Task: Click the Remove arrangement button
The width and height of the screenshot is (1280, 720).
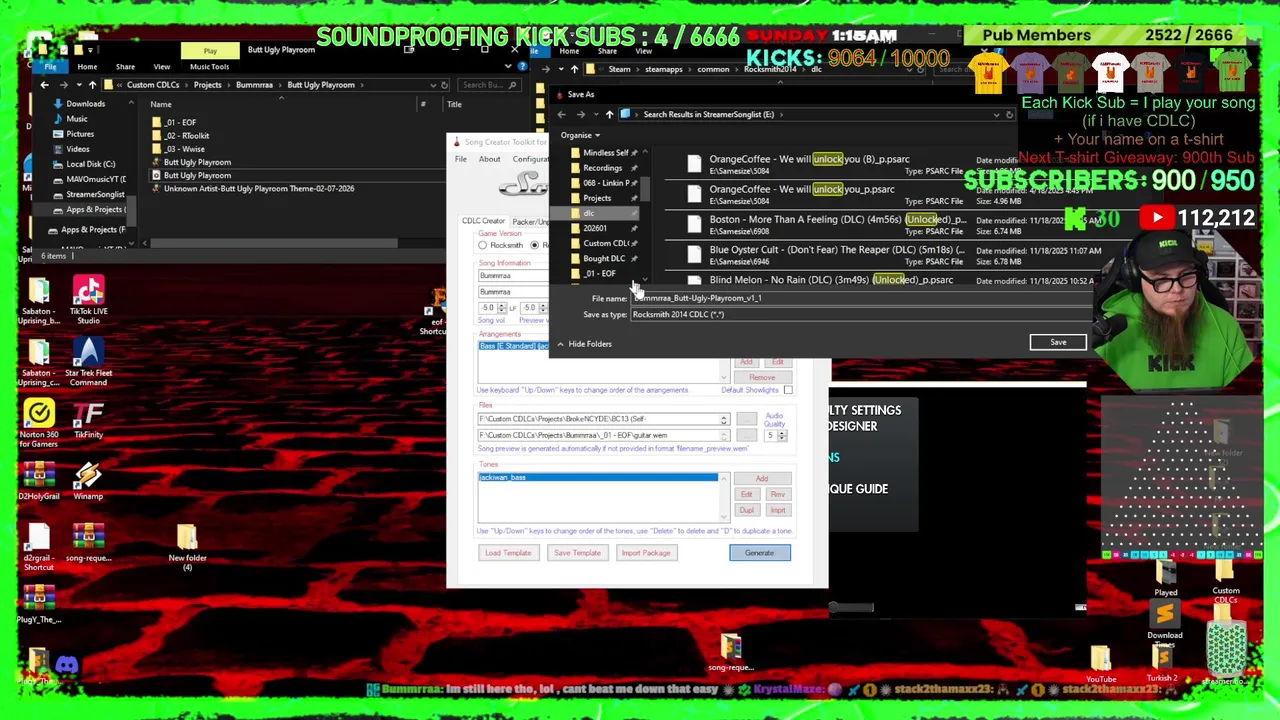Action: 762,377
